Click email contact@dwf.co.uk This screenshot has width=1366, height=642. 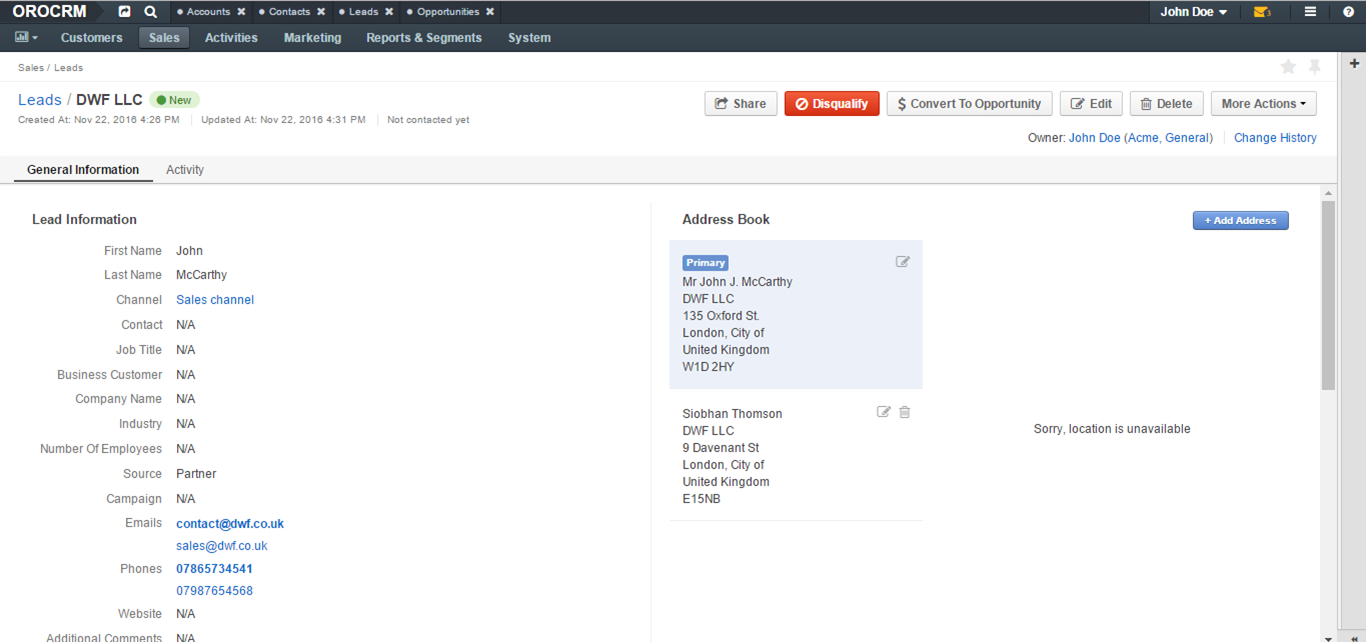point(230,524)
